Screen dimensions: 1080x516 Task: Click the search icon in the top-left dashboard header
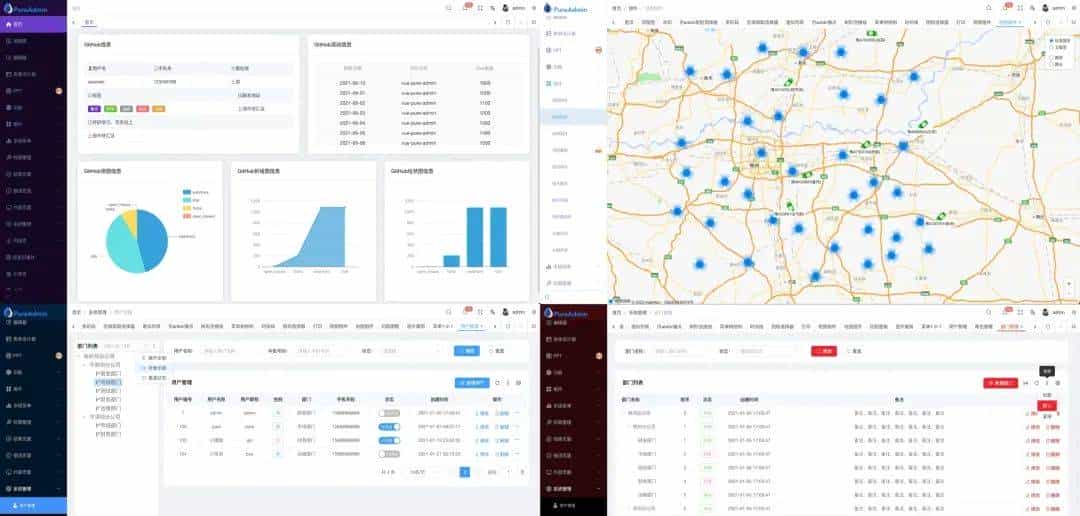coord(449,7)
